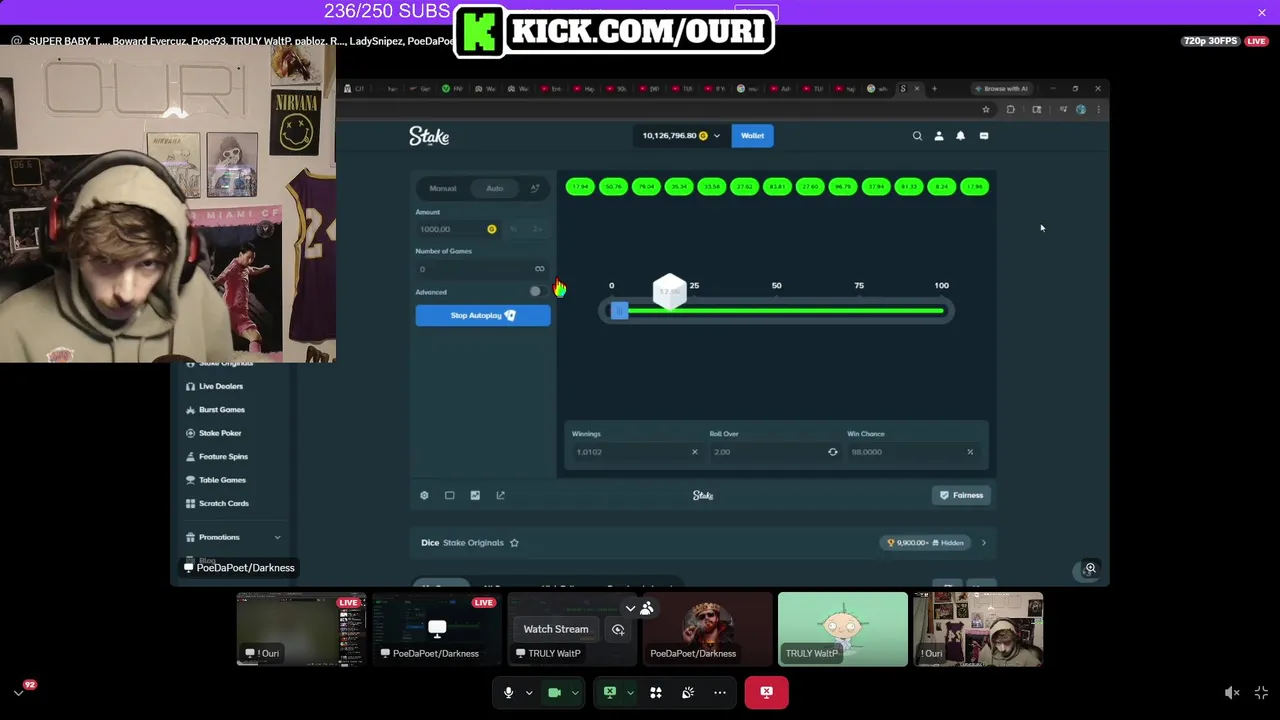The width and height of the screenshot is (1280, 720).
Task: Click the green dice range bar
Action: 785,311
